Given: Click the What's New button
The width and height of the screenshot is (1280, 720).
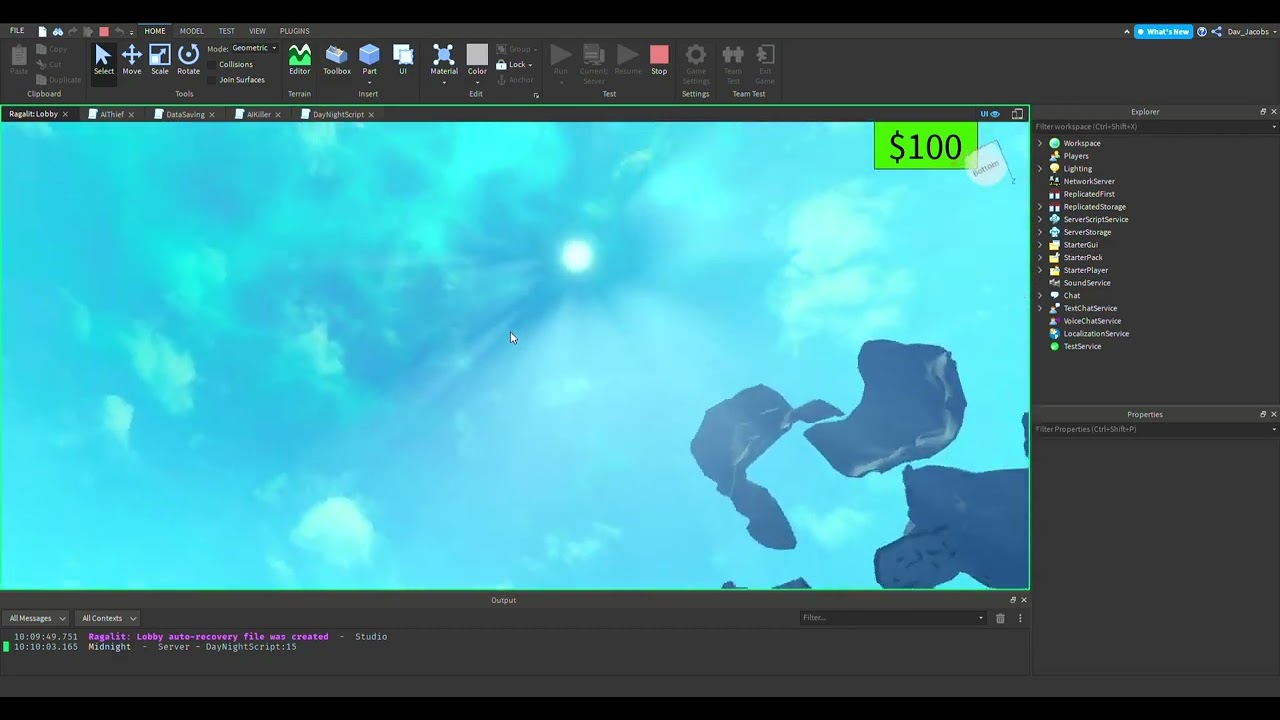Looking at the screenshot, I should click(1163, 32).
